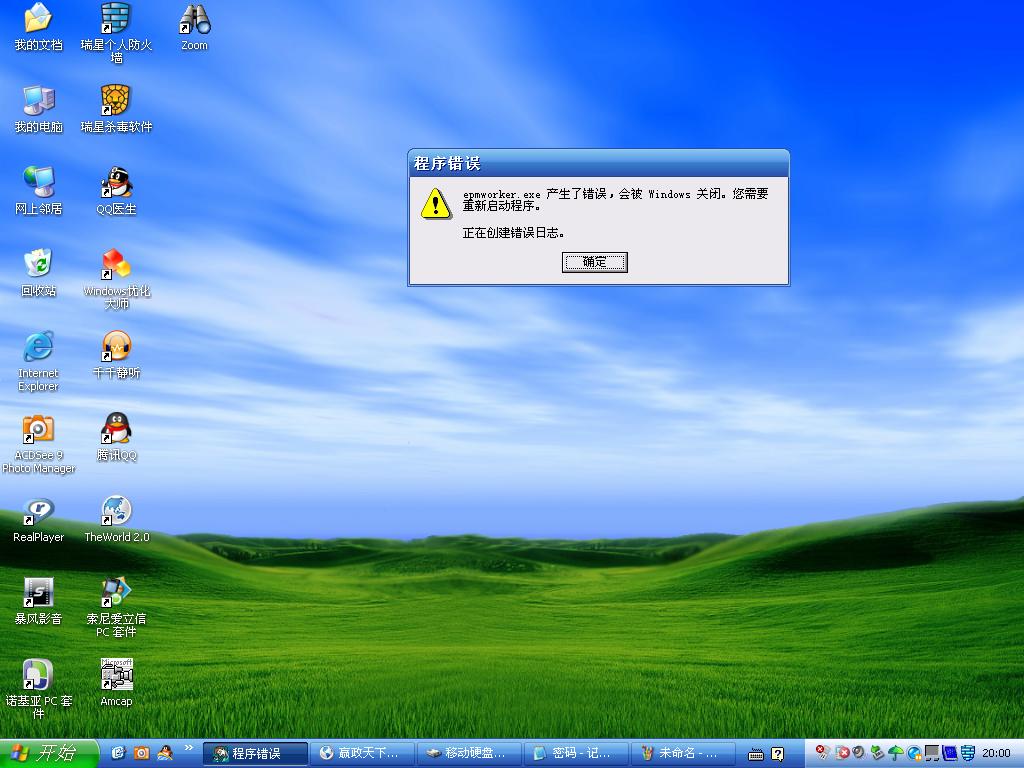Switch to the 程序错误 taskbar button
The width and height of the screenshot is (1024, 768).
pos(255,754)
